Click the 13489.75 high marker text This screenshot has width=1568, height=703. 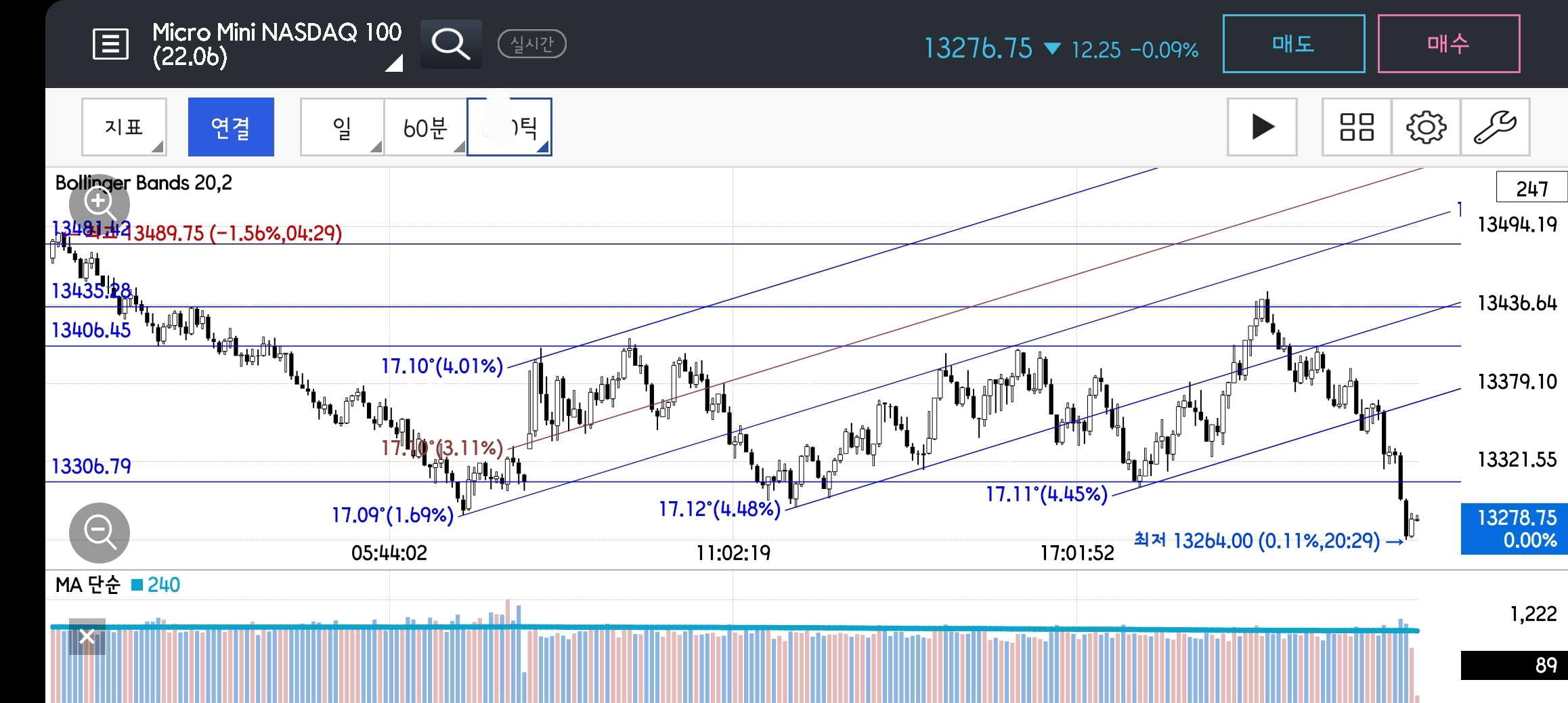click(234, 234)
